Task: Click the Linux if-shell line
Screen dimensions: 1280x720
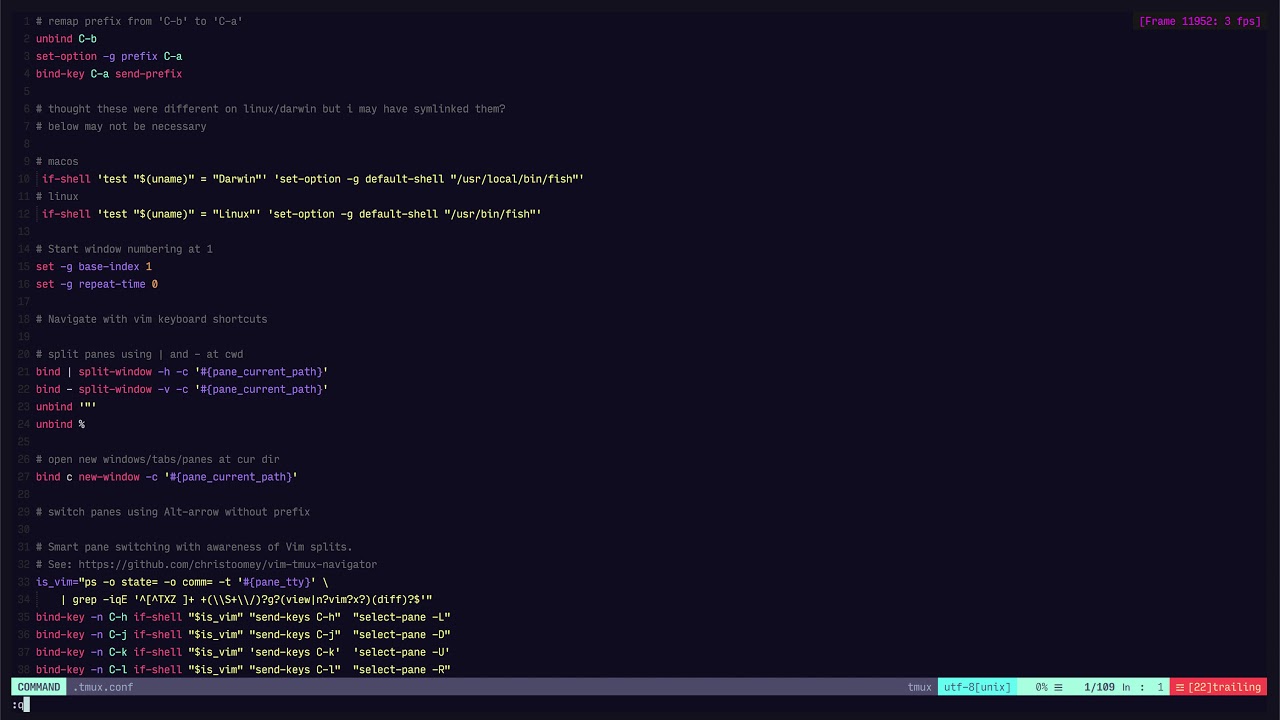Action: [291, 214]
